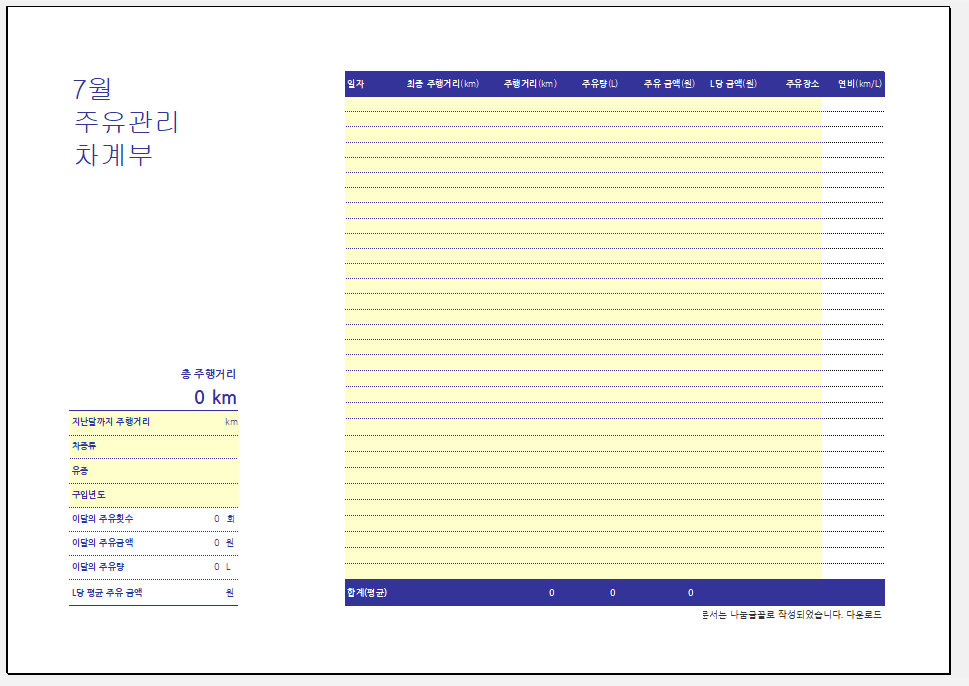The width and height of the screenshot is (969, 686).
Task: Select the 주유량(L) column header
Action: click(600, 84)
